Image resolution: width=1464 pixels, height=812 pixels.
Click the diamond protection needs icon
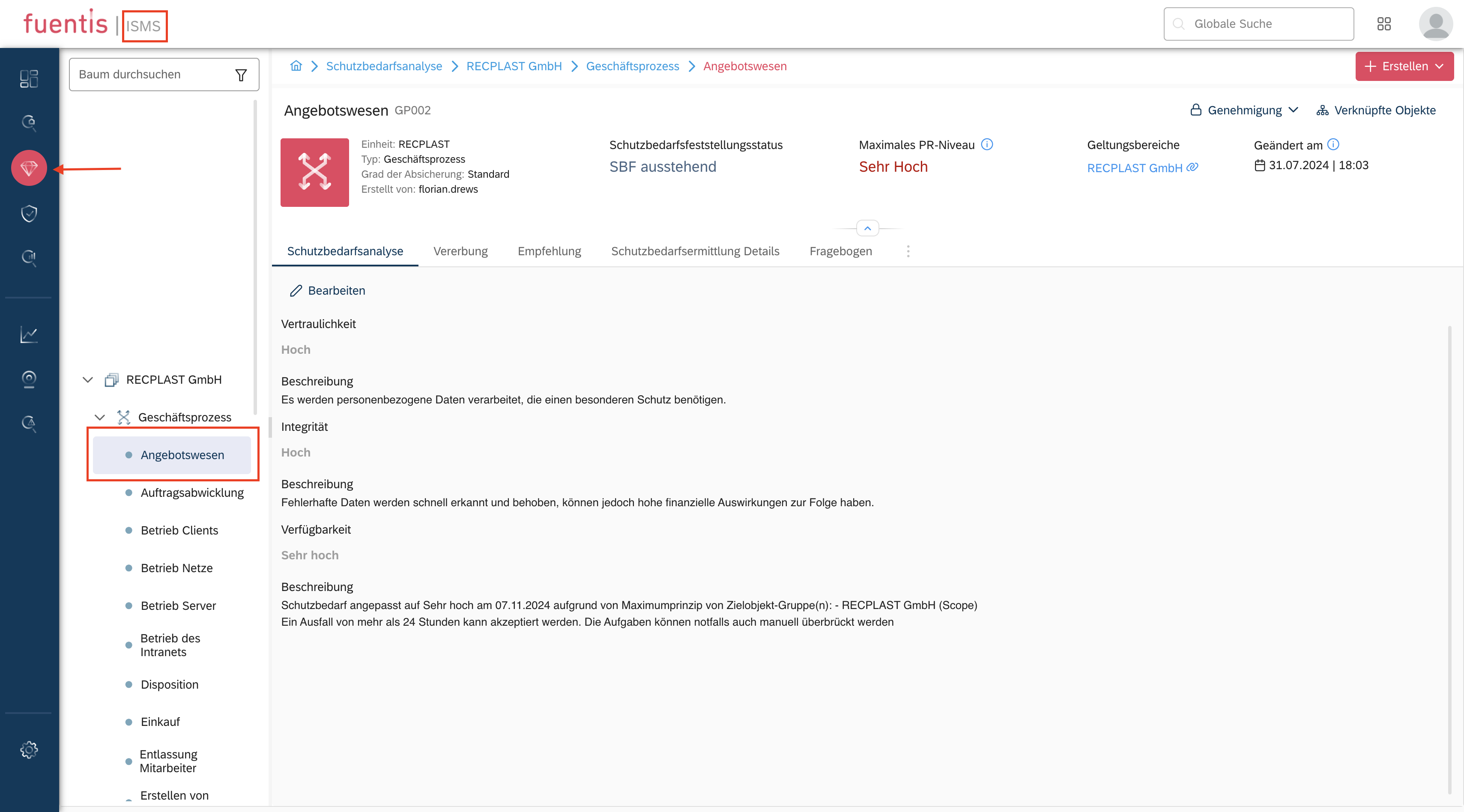28,168
